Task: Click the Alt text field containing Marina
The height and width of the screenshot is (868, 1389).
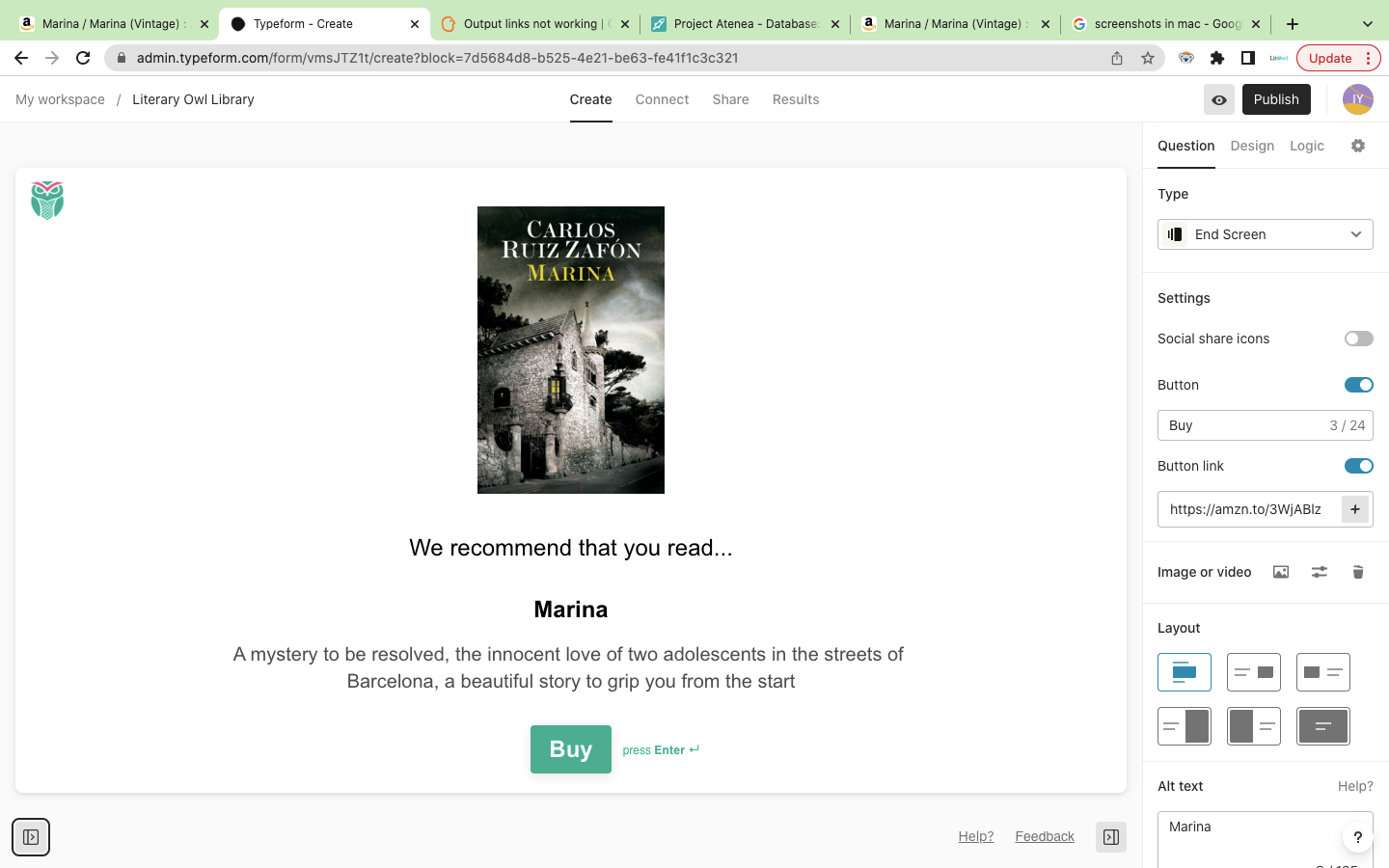Action: 1266,840
